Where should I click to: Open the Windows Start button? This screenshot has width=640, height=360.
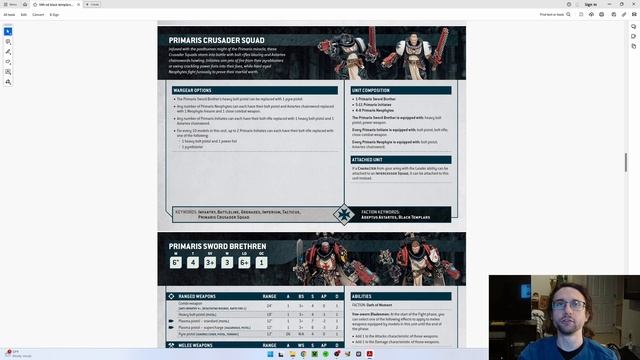coord(270,354)
